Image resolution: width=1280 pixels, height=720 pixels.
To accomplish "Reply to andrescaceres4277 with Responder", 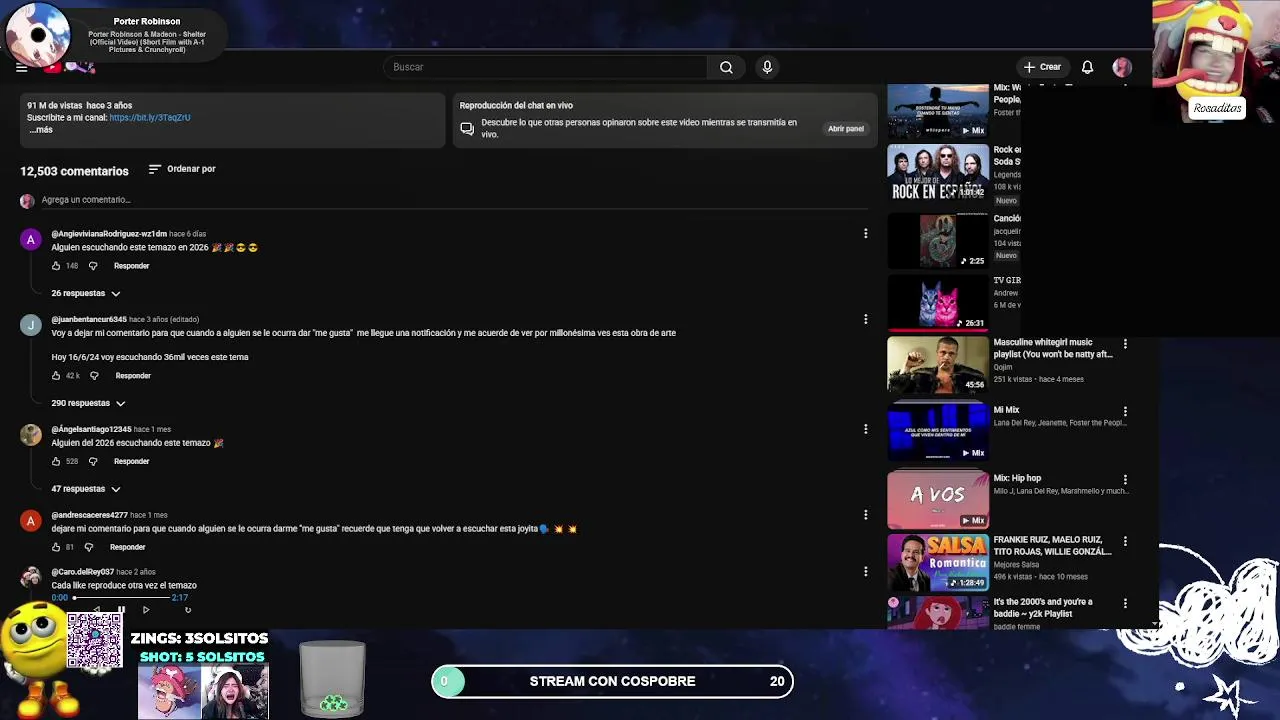I will tap(127, 548).
